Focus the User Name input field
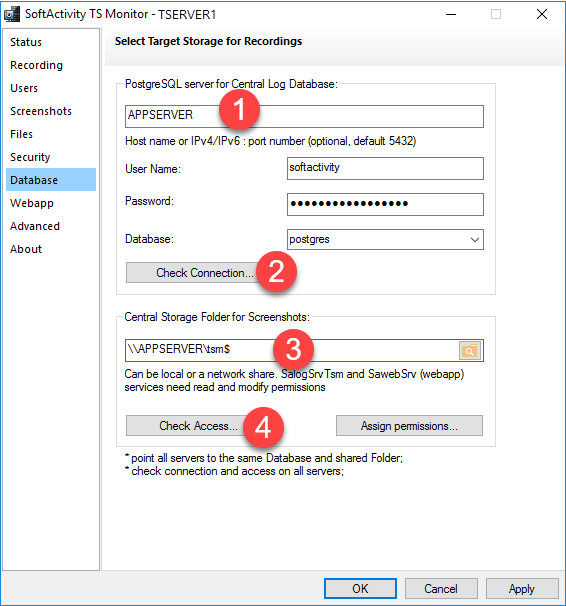Image resolution: width=566 pixels, height=606 pixels. click(385, 168)
